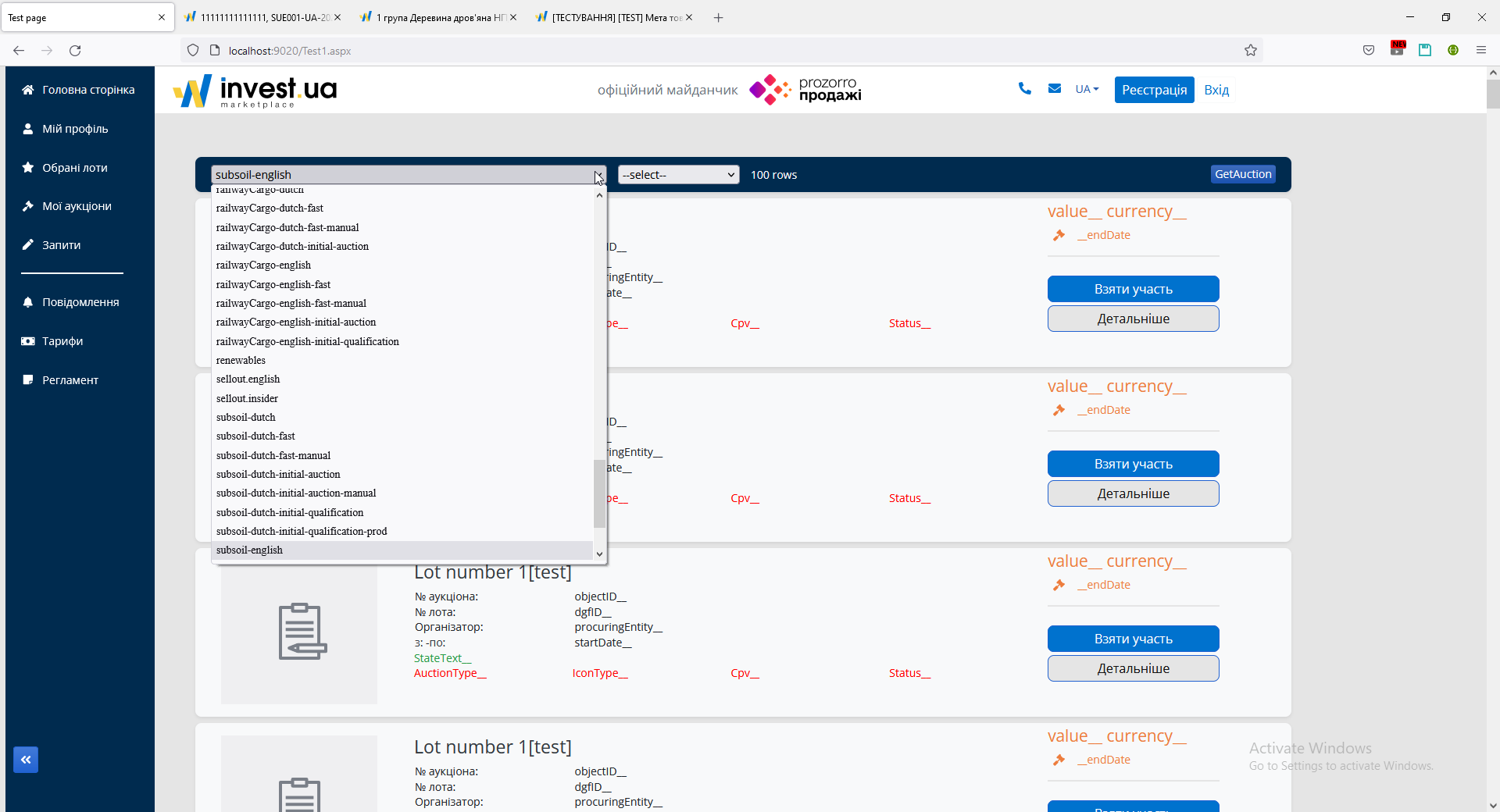Screen dimensions: 1500x812
Task: Select subsoil-dutch-initial-auction-manual option
Action: click(402, 493)
